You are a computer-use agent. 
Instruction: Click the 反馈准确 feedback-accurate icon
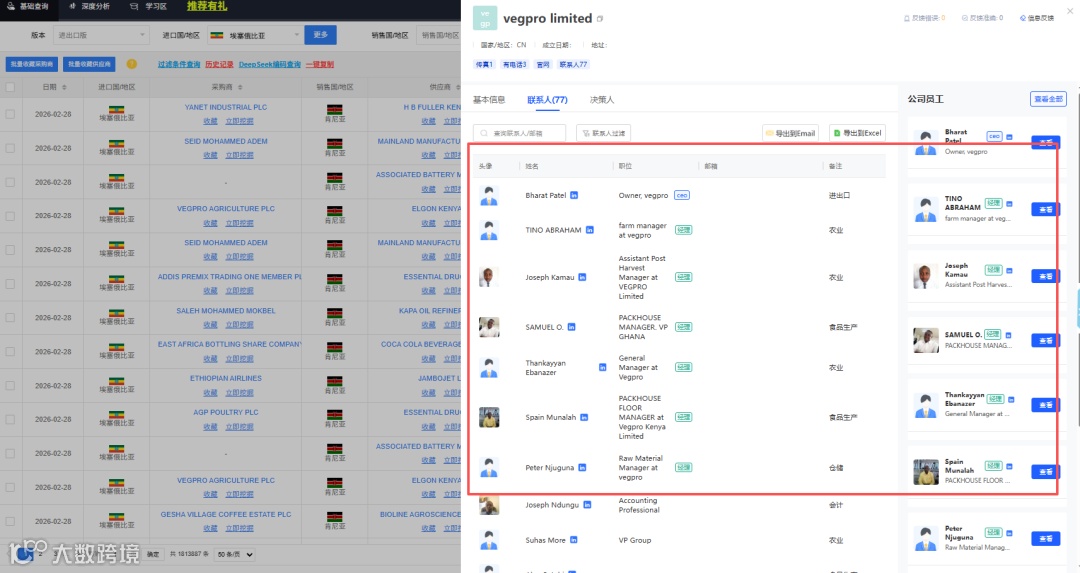pyautogui.click(x=965, y=18)
